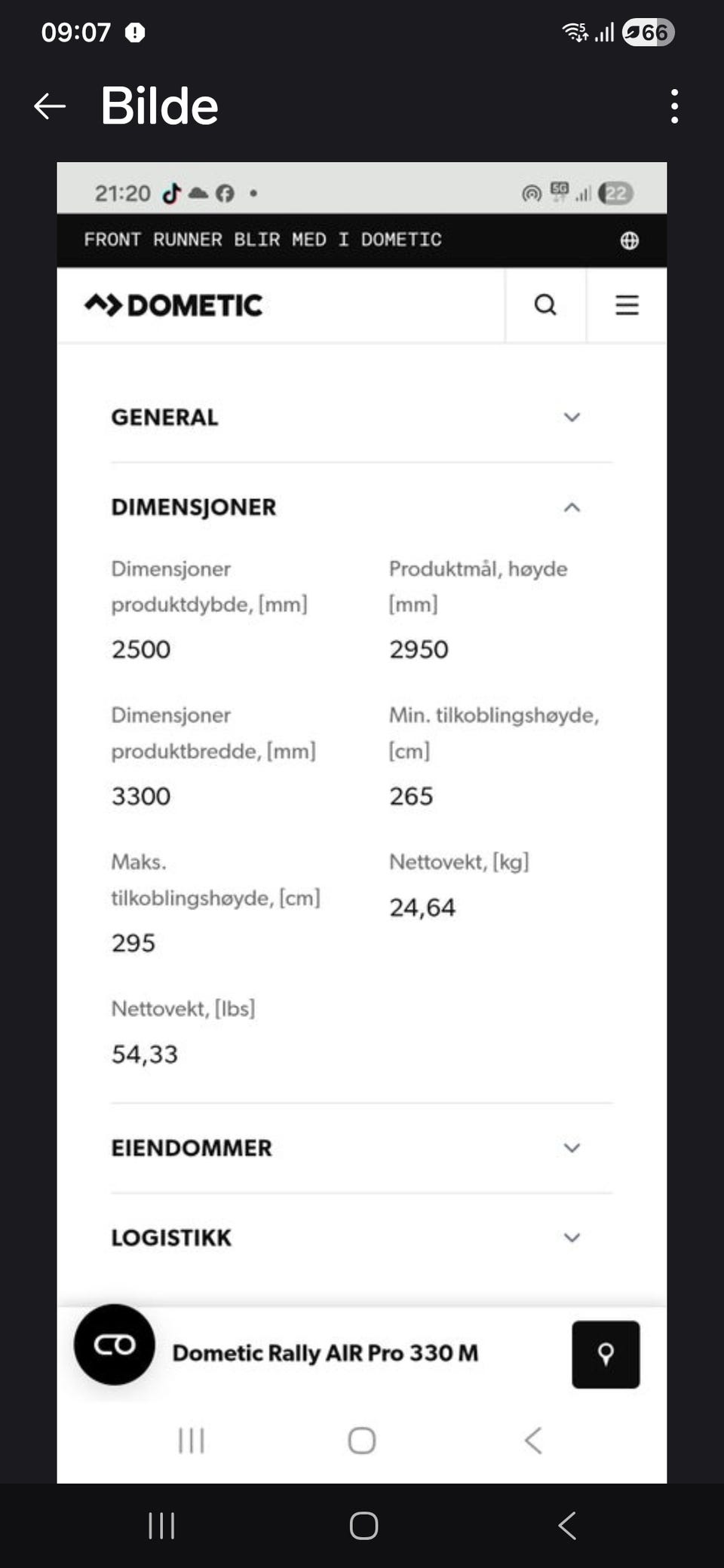Image resolution: width=724 pixels, height=1568 pixels.
Task: Select the Dometic Rally AIR Pro 330 M title
Action: [x=325, y=1353]
